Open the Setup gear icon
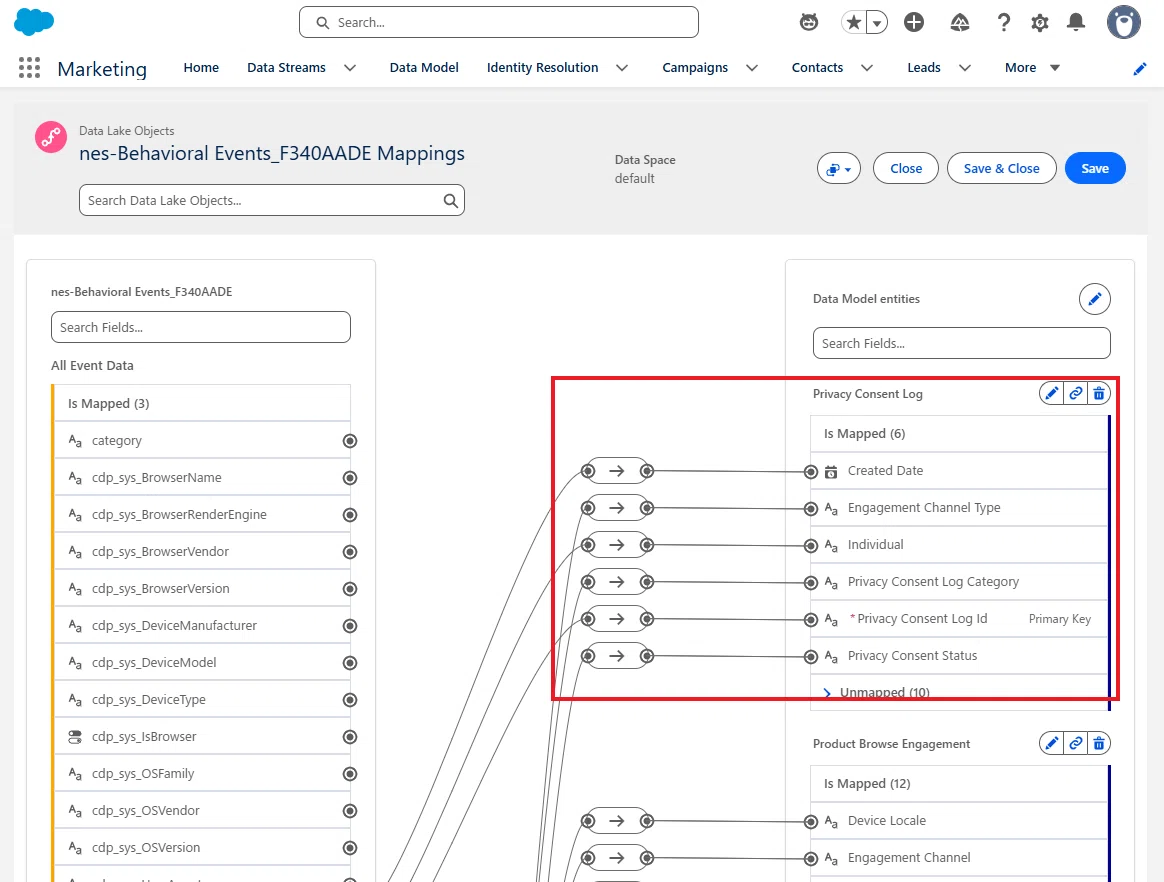This screenshot has height=882, width=1164. (x=1040, y=23)
